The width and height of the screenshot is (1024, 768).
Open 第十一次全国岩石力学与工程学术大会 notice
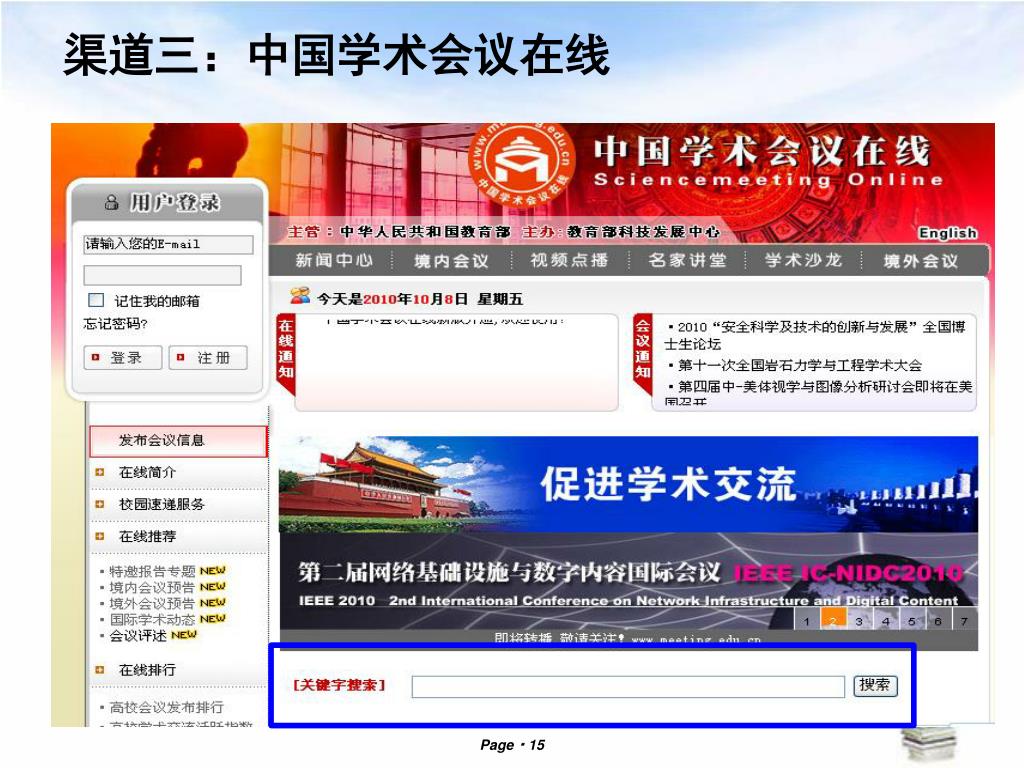pyautogui.click(x=800, y=365)
